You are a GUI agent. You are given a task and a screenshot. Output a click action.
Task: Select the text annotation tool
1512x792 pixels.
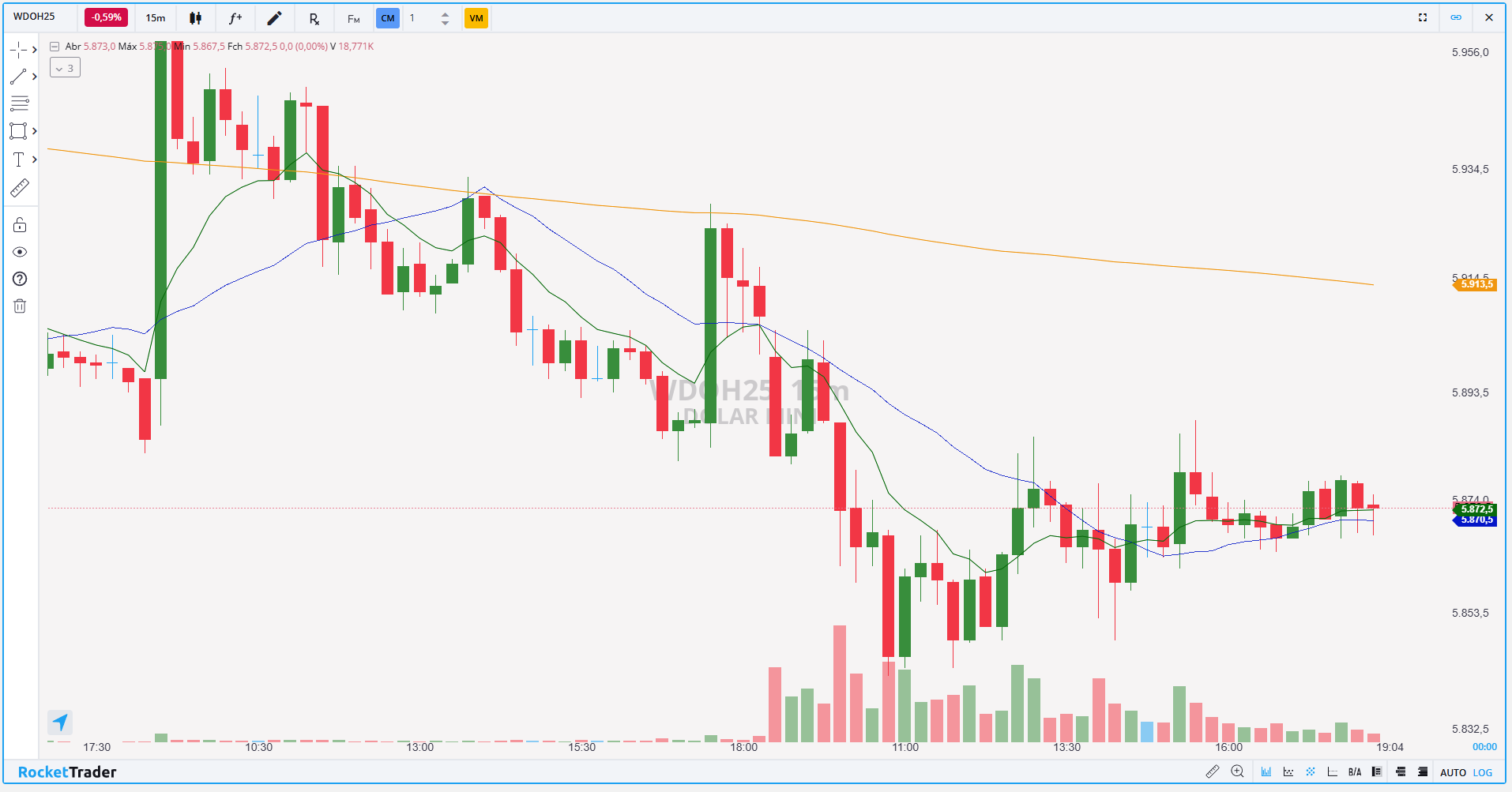pos(19,160)
